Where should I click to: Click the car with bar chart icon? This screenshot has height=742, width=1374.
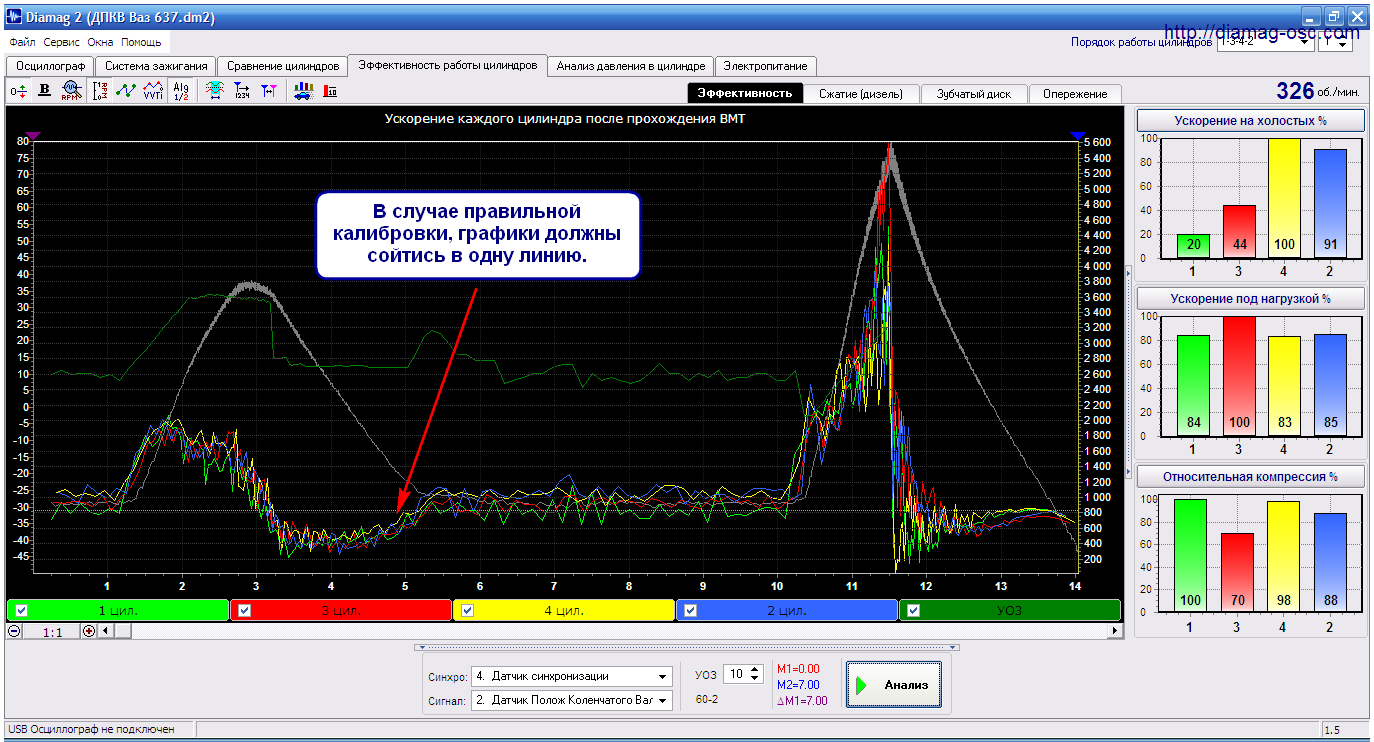coord(304,91)
